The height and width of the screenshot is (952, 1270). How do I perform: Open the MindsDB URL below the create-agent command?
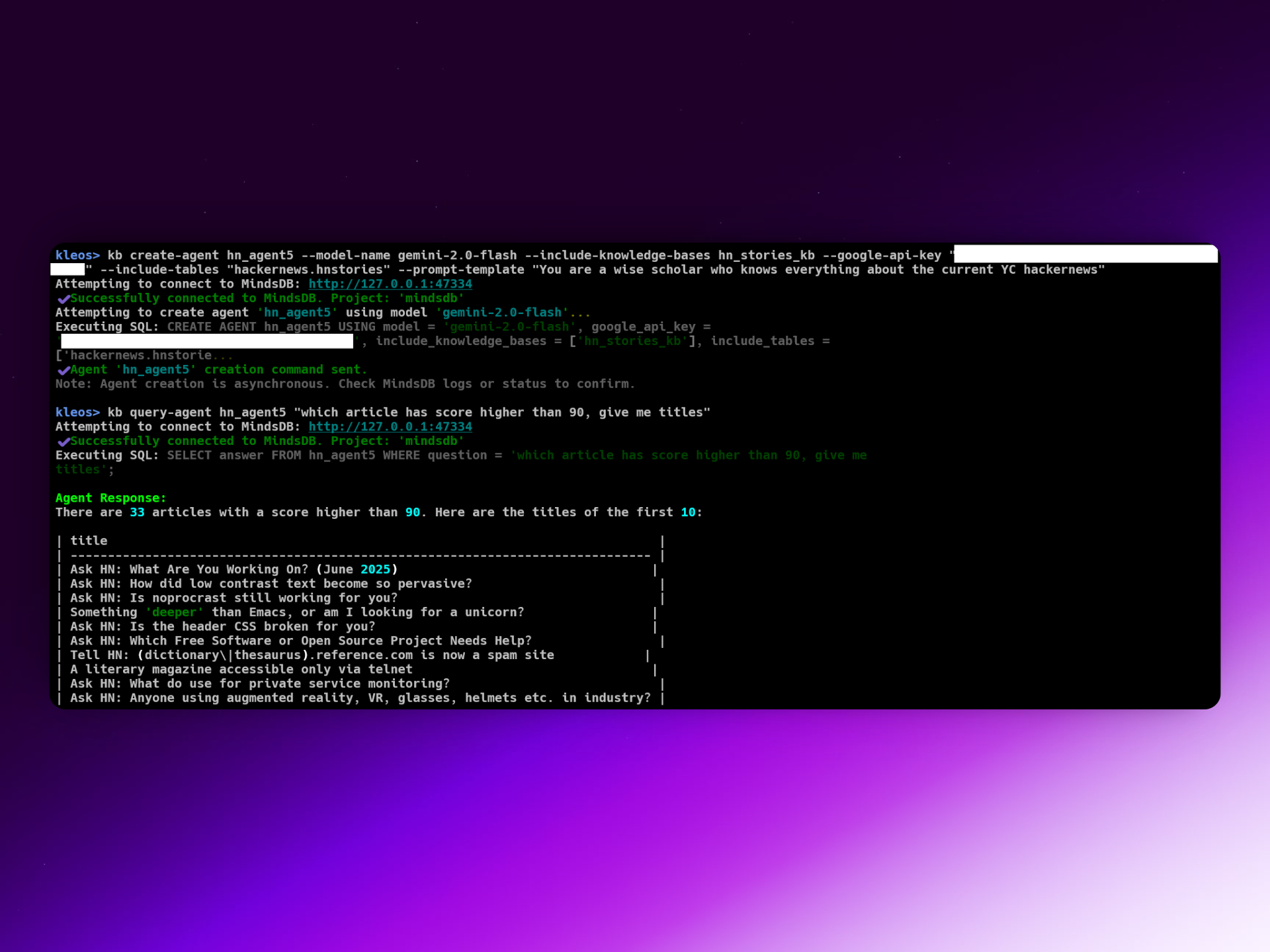point(390,284)
